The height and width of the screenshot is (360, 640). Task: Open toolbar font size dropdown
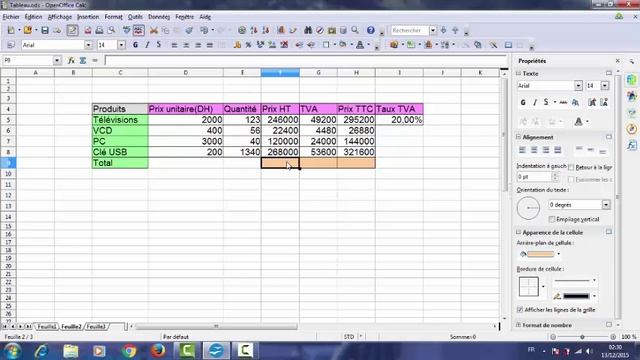click(x=121, y=45)
